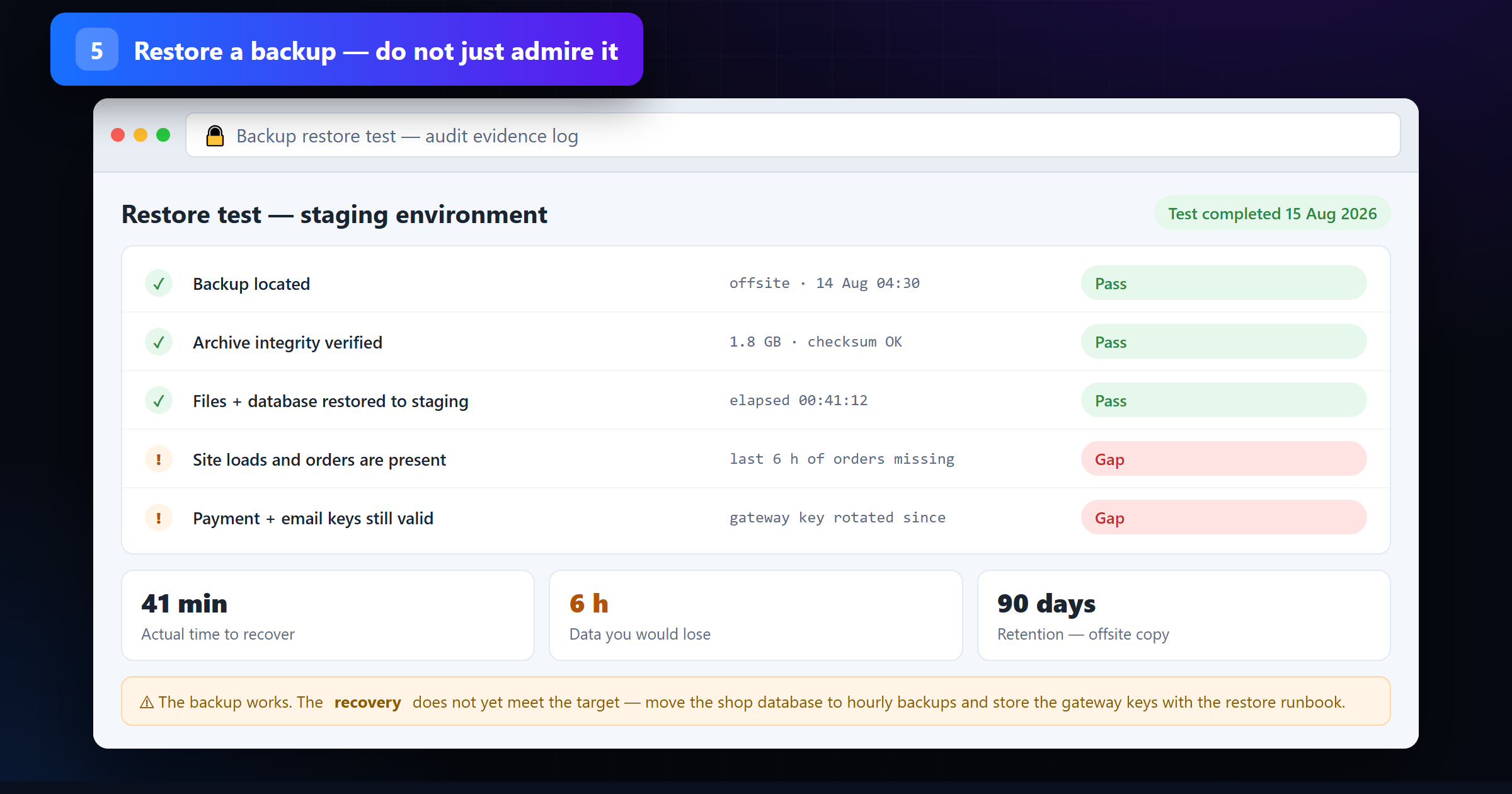
Task: Click the green check icon for Backup located
Action: (x=159, y=284)
